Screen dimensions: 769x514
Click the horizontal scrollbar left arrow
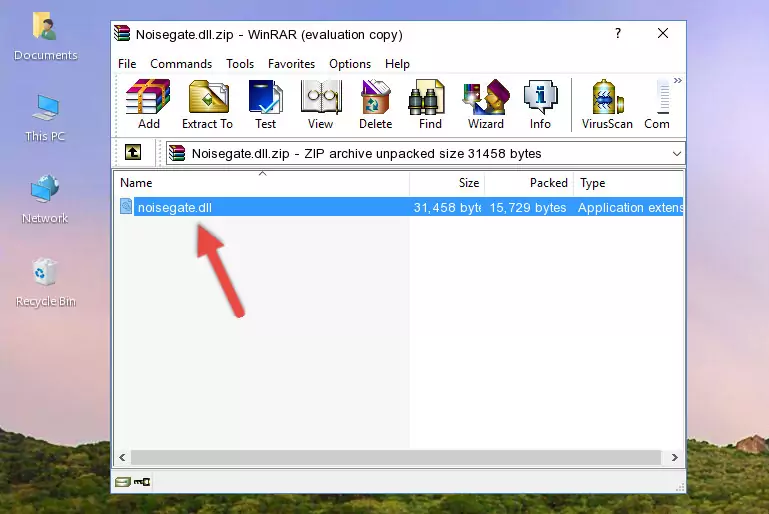[x=122, y=457]
